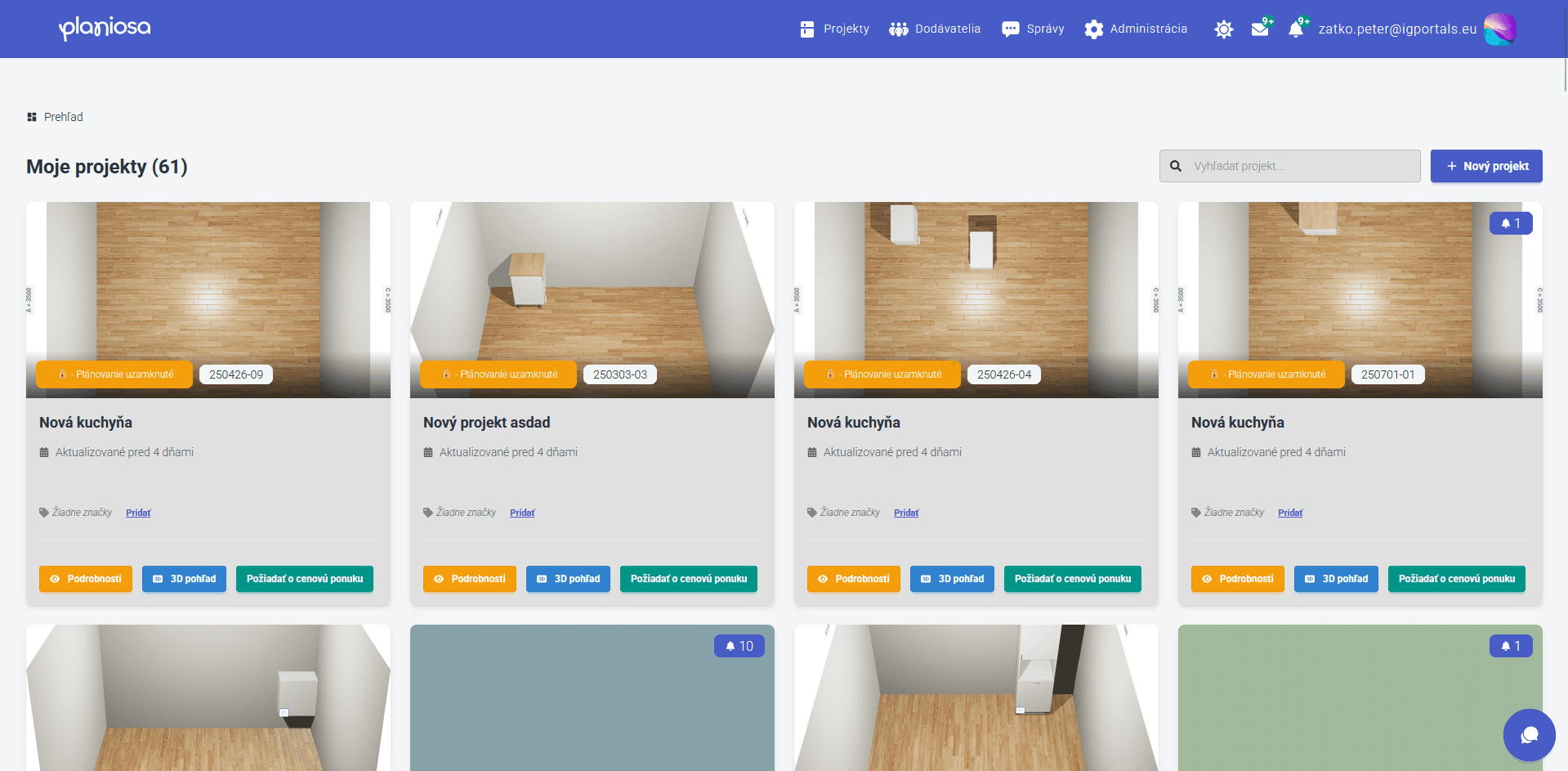This screenshot has height=771, width=1568.
Task: Click the user avatar picture
Action: coord(1499,29)
